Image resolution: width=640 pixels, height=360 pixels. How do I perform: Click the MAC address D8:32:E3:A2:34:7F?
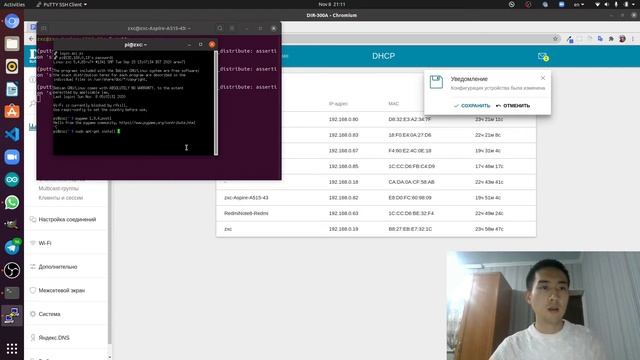(409, 120)
